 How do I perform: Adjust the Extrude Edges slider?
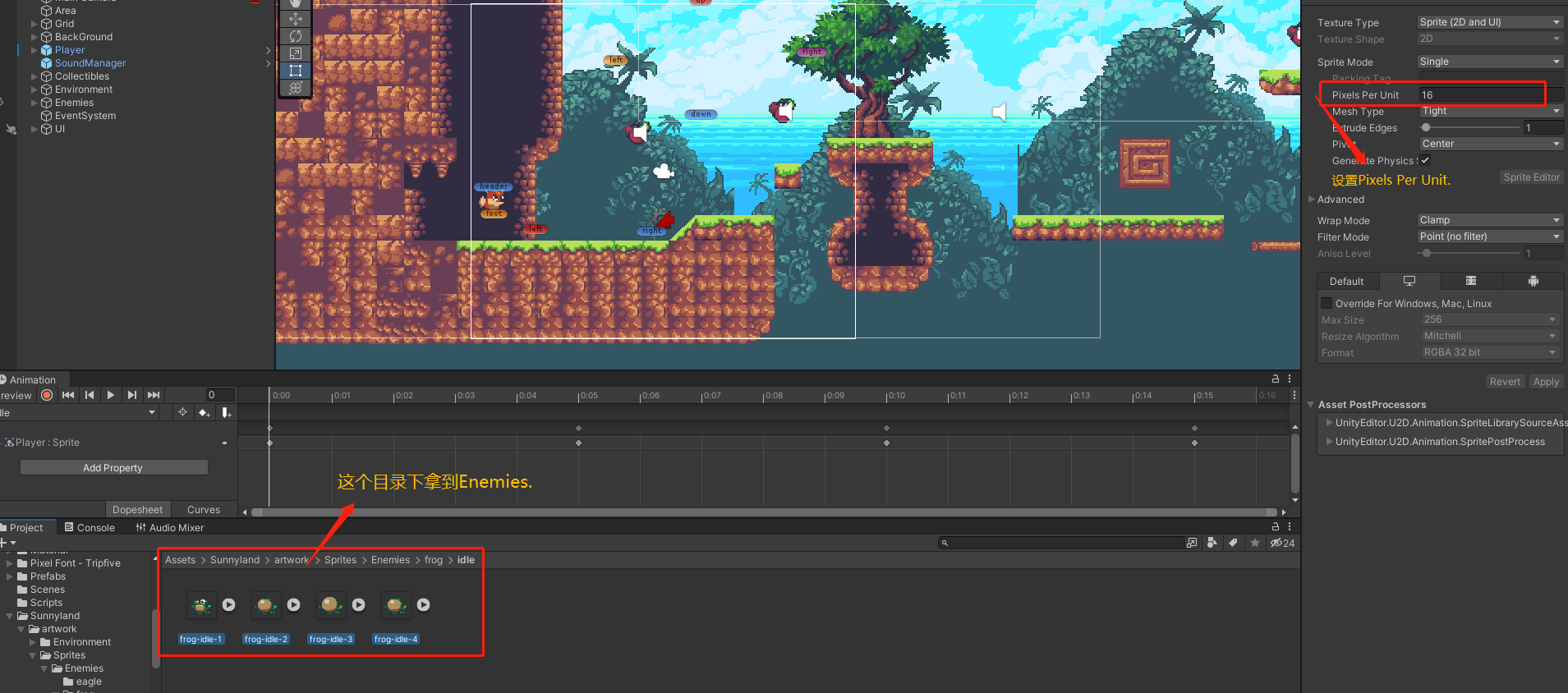(1470, 127)
